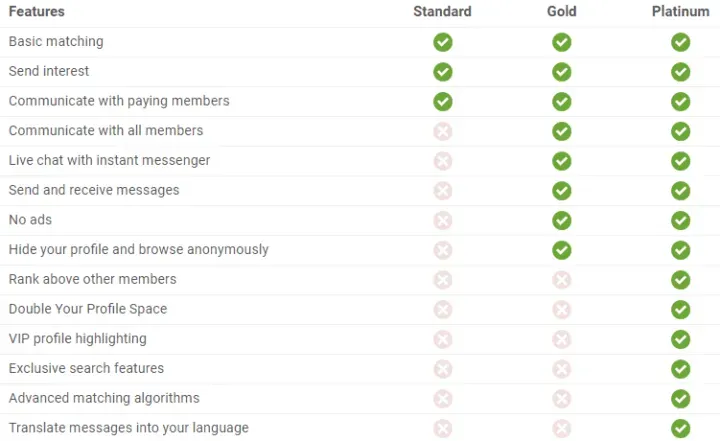Click Standard checkmark for Communicate with paying members
This screenshot has width=720, height=441.
[x=442, y=101]
